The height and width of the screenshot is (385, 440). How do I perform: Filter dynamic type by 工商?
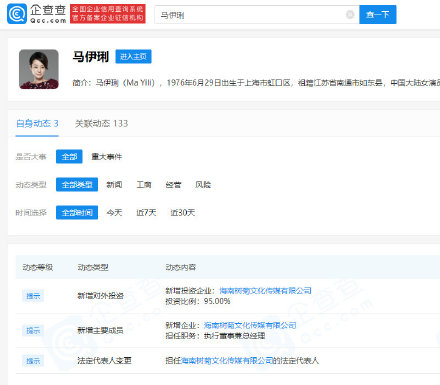pyautogui.click(x=144, y=185)
